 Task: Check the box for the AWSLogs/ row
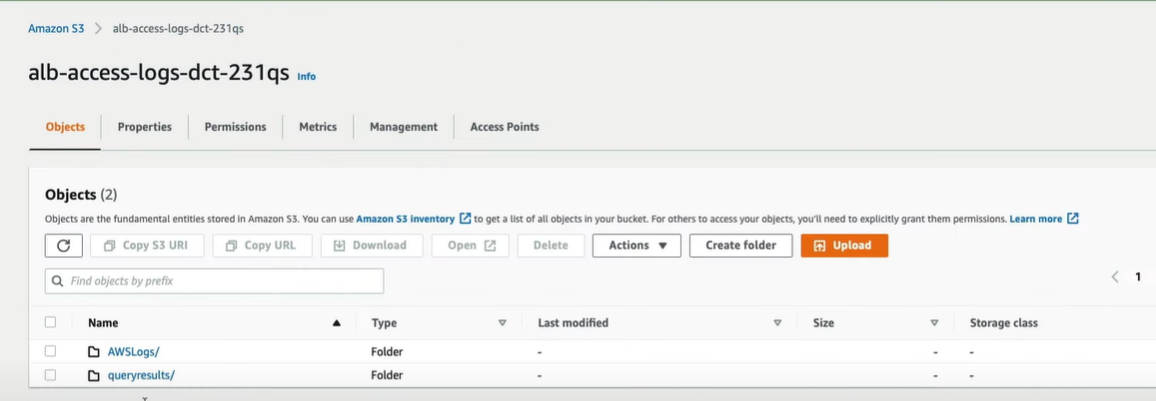[x=50, y=352]
